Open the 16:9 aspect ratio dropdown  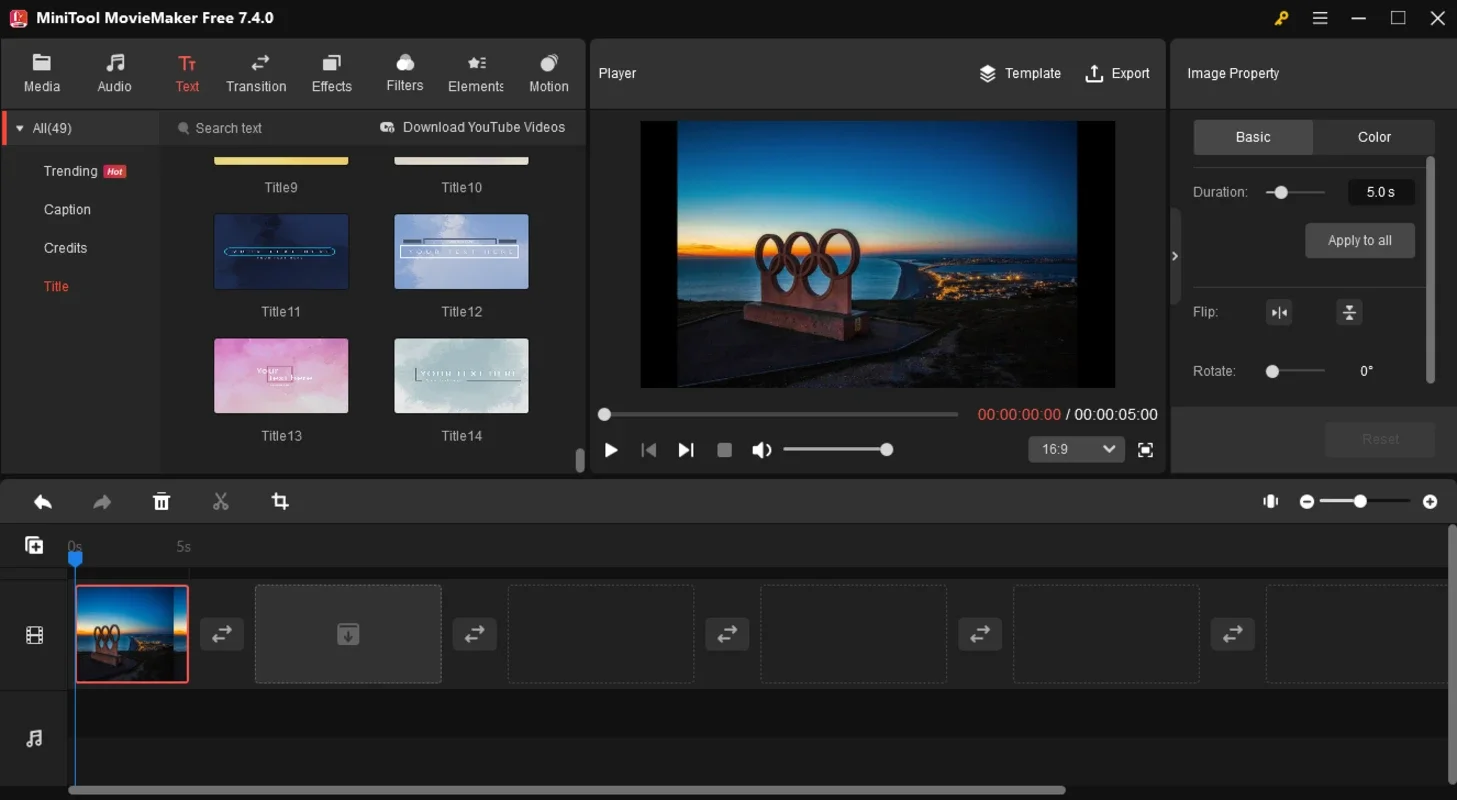pyautogui.click(x=1076, y=449)
